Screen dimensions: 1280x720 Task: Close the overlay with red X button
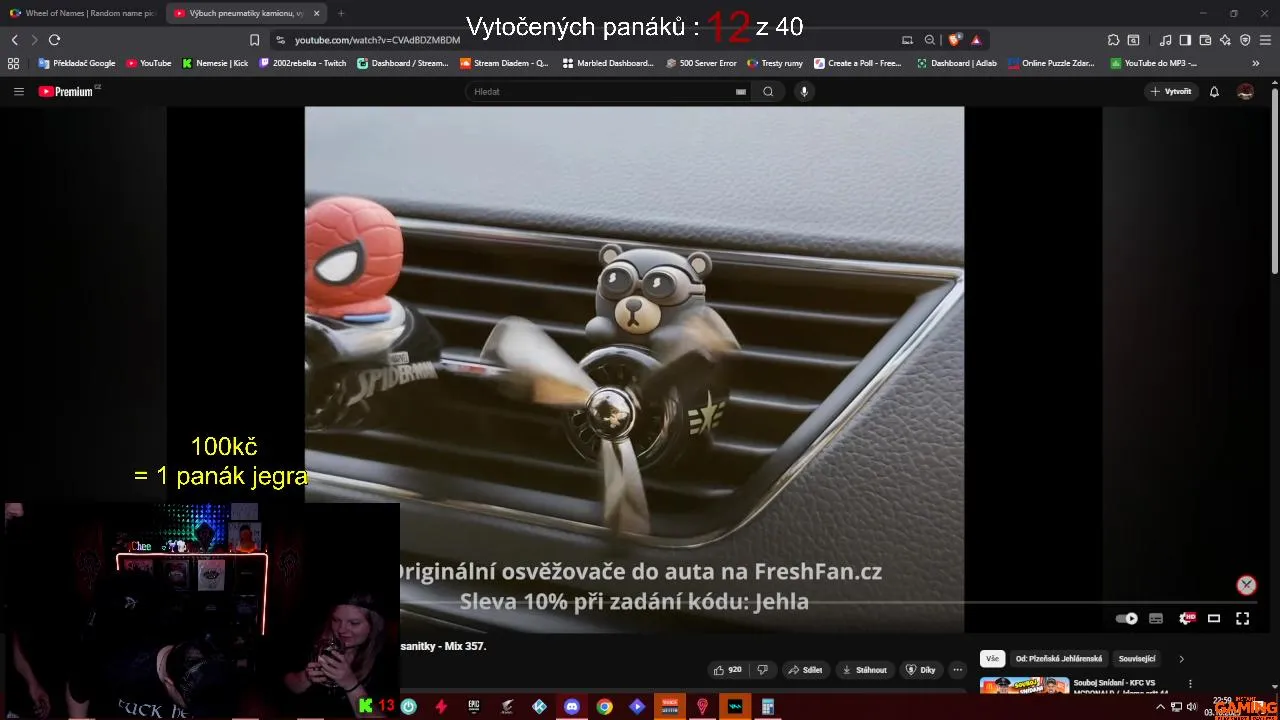point(1246,585)
